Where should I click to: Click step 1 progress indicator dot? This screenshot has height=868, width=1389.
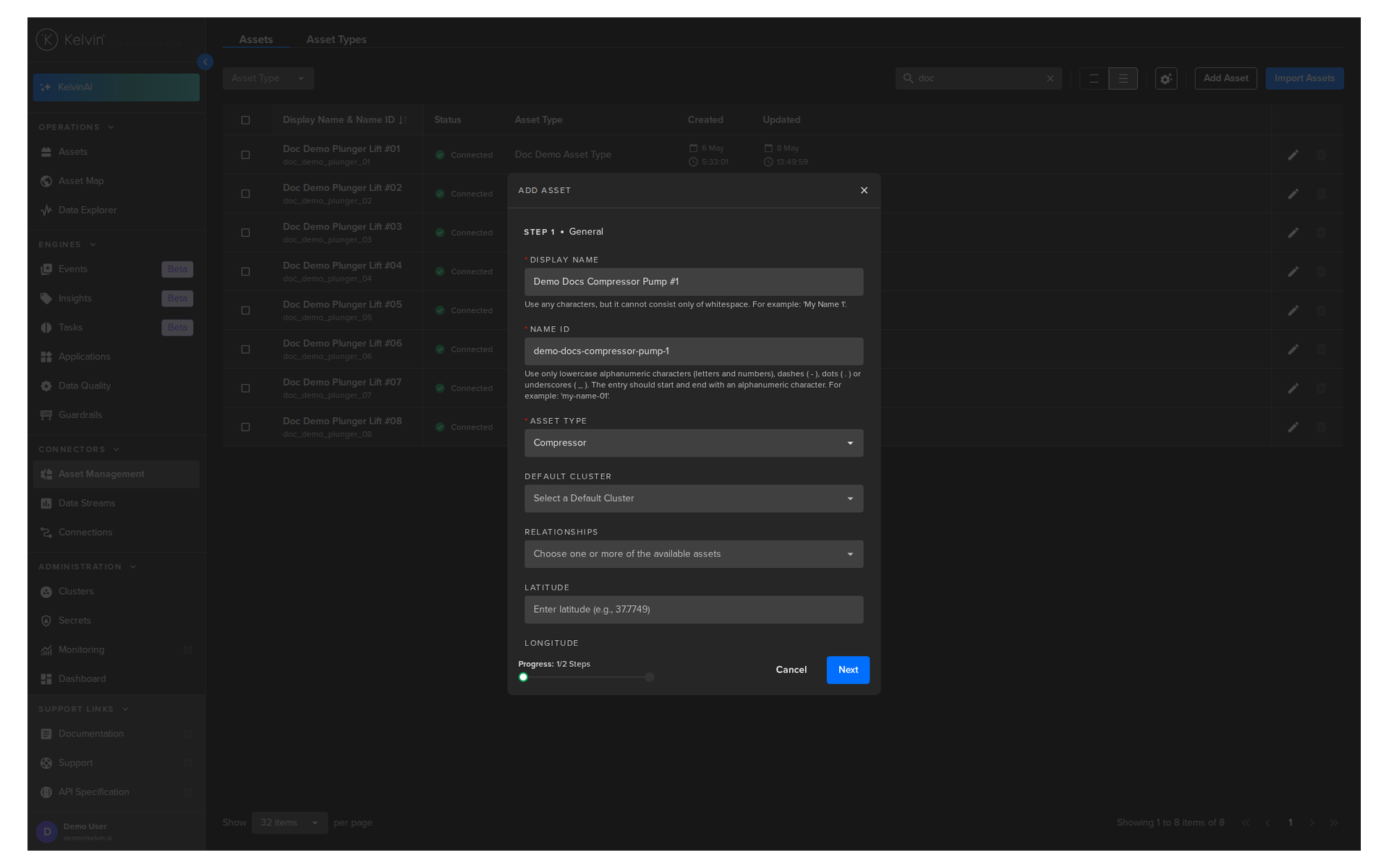pos(523,677)
